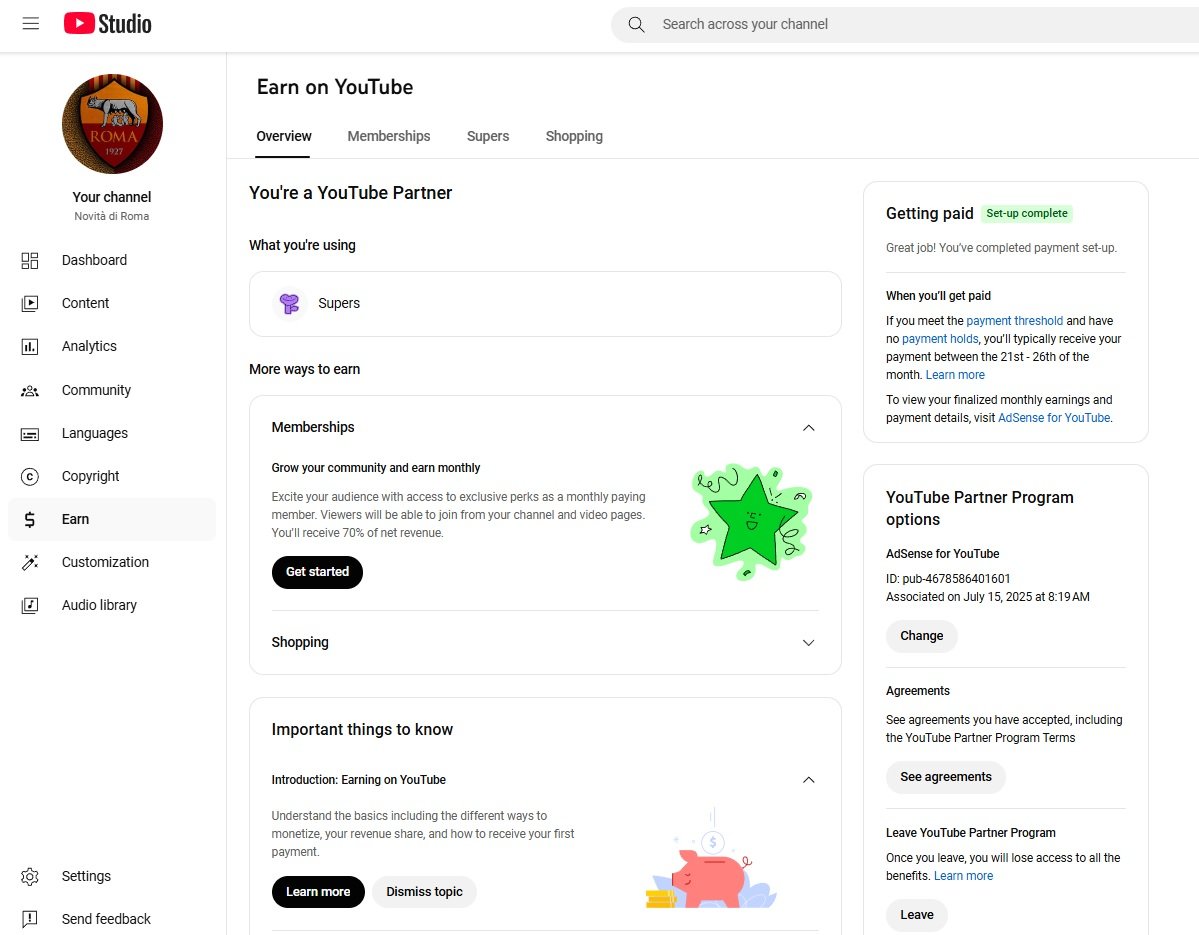Click the search magnifier icon
This screenshot has height=935, width=1199.
[x=636, y=24]
